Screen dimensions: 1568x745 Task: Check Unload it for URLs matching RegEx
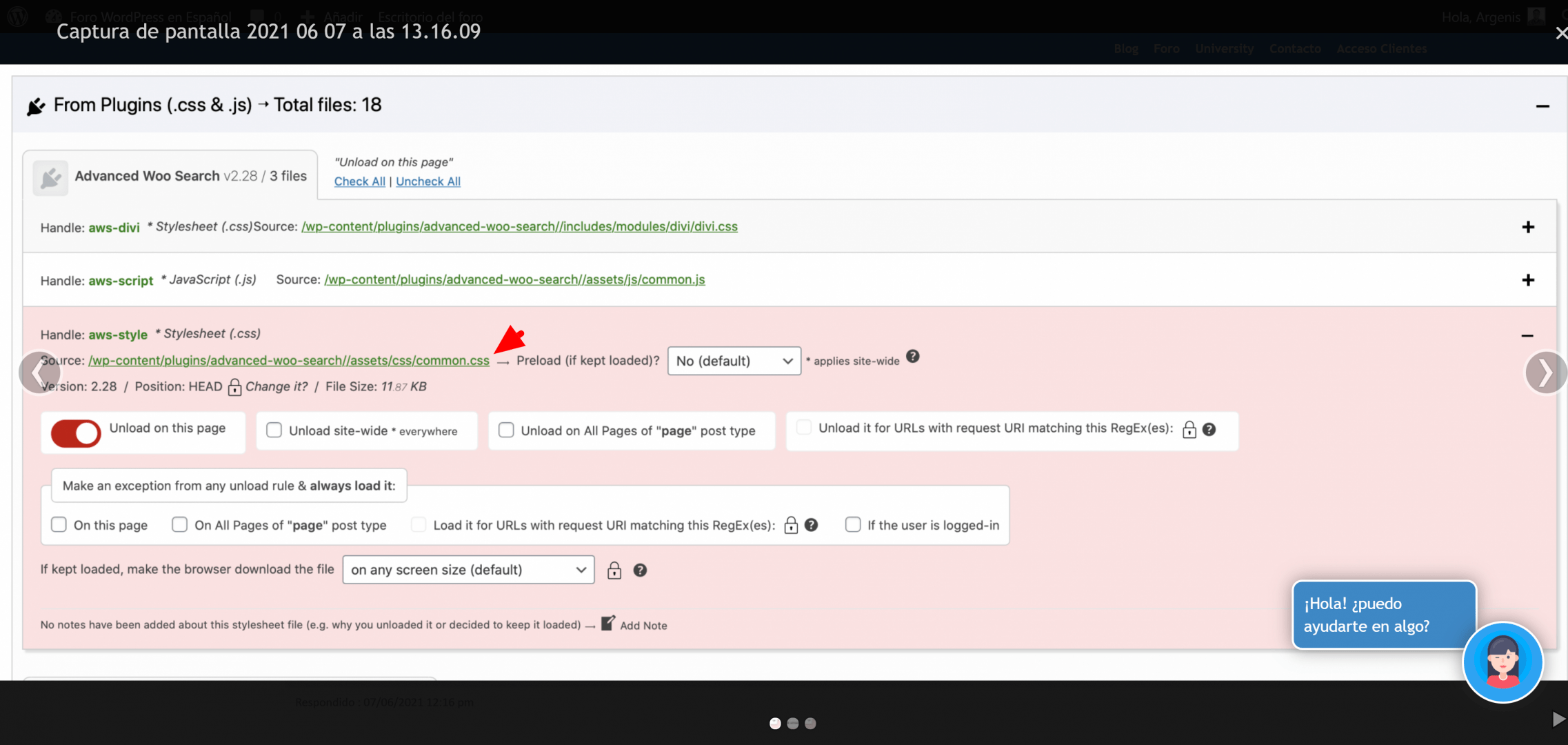click(803, 427)
